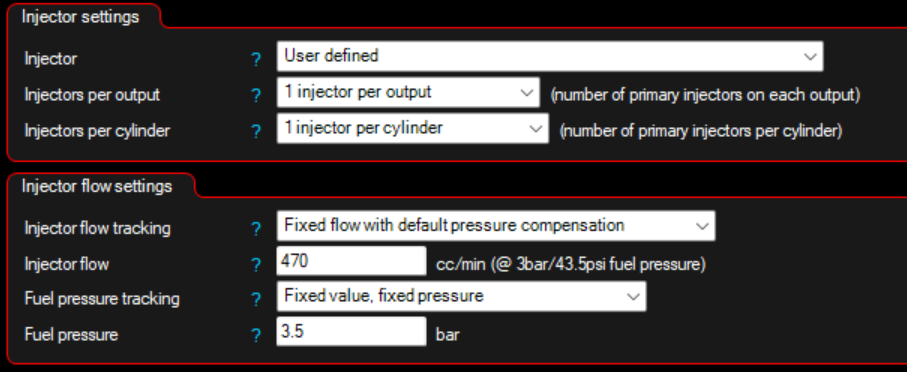Viewport: 907px width, 372px height.
Task: Select the Fuel pressure field showing 3.5
Action: coord(351,332)
